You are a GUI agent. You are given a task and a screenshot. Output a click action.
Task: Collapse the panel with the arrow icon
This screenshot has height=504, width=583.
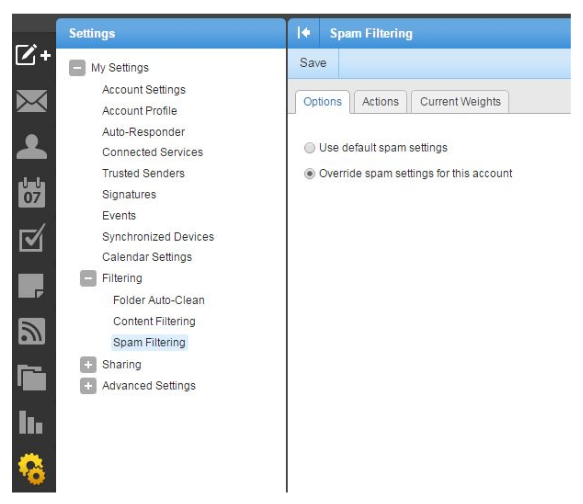pyautogui.click(x=304, y=33)
